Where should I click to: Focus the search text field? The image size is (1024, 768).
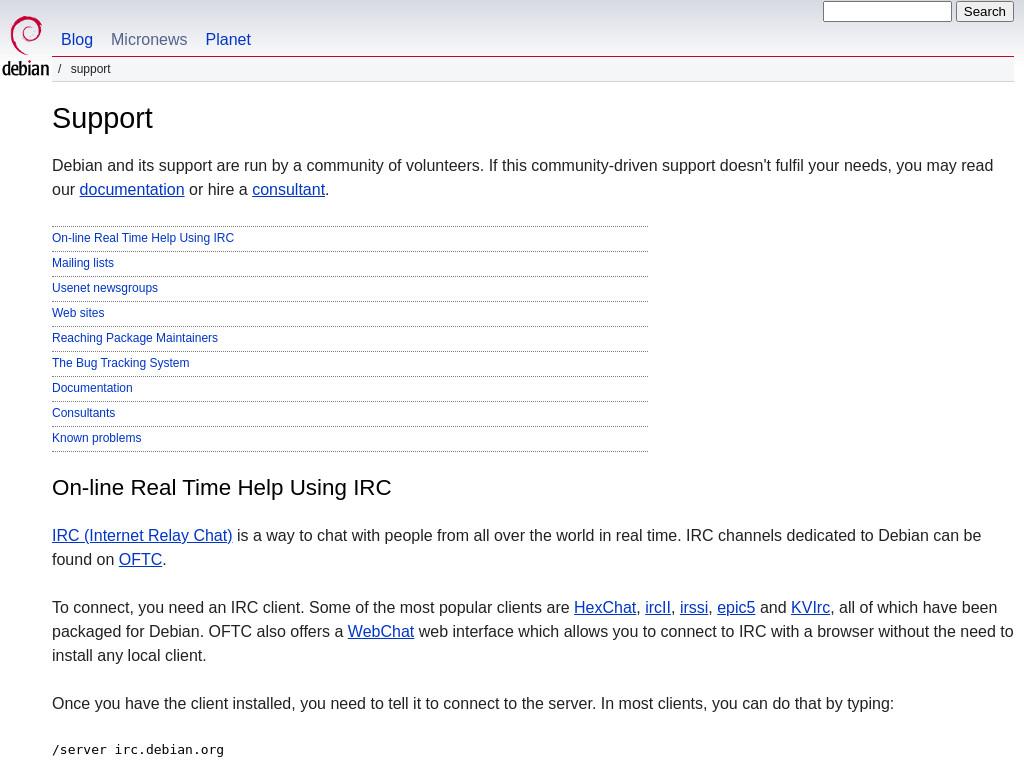point(887,12)
